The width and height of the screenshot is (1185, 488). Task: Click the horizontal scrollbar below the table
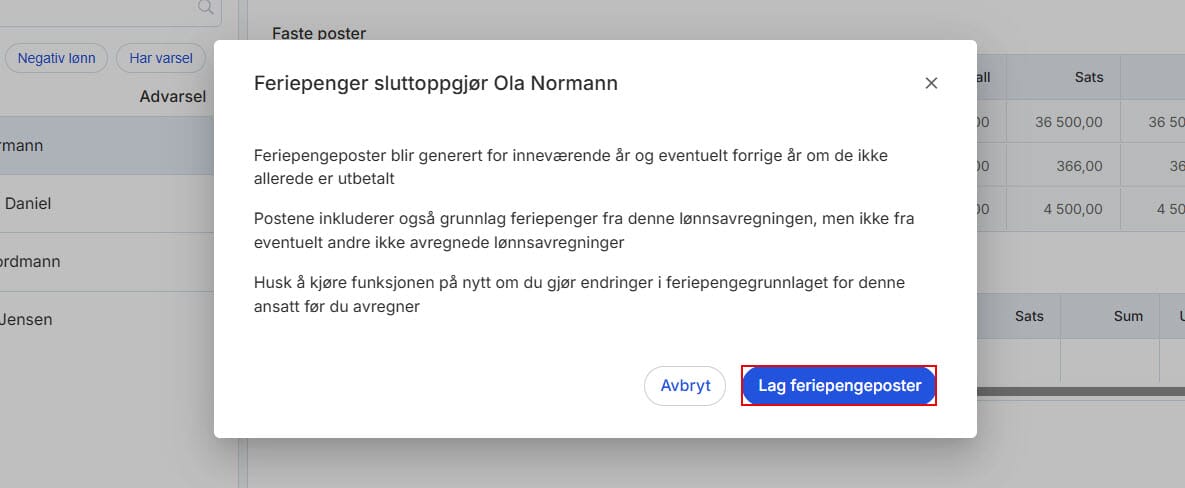pyautogui.click(x=1081, y=392)
